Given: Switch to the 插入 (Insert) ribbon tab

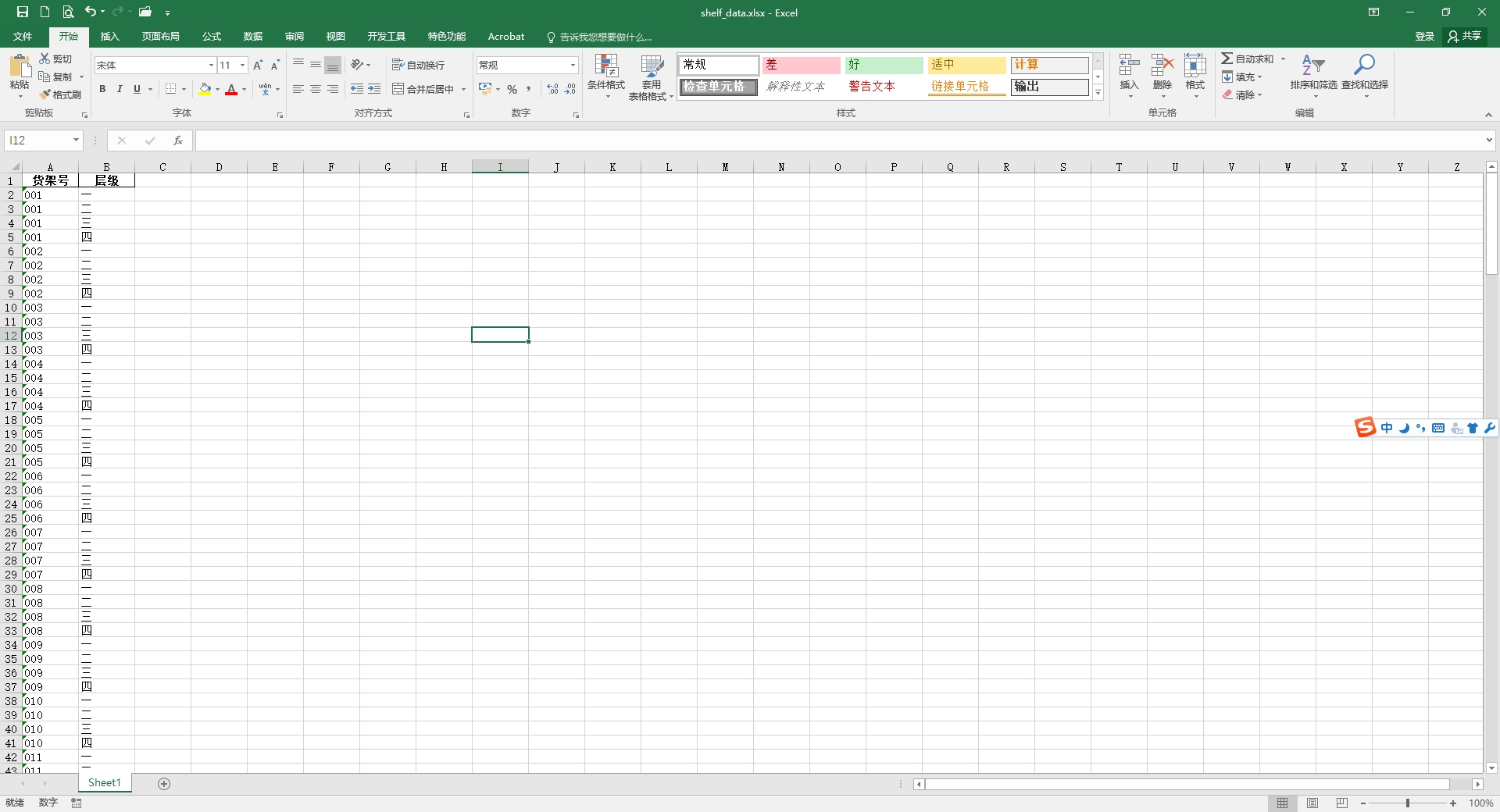Looking at the screenshot, I should tap(110, 37).
